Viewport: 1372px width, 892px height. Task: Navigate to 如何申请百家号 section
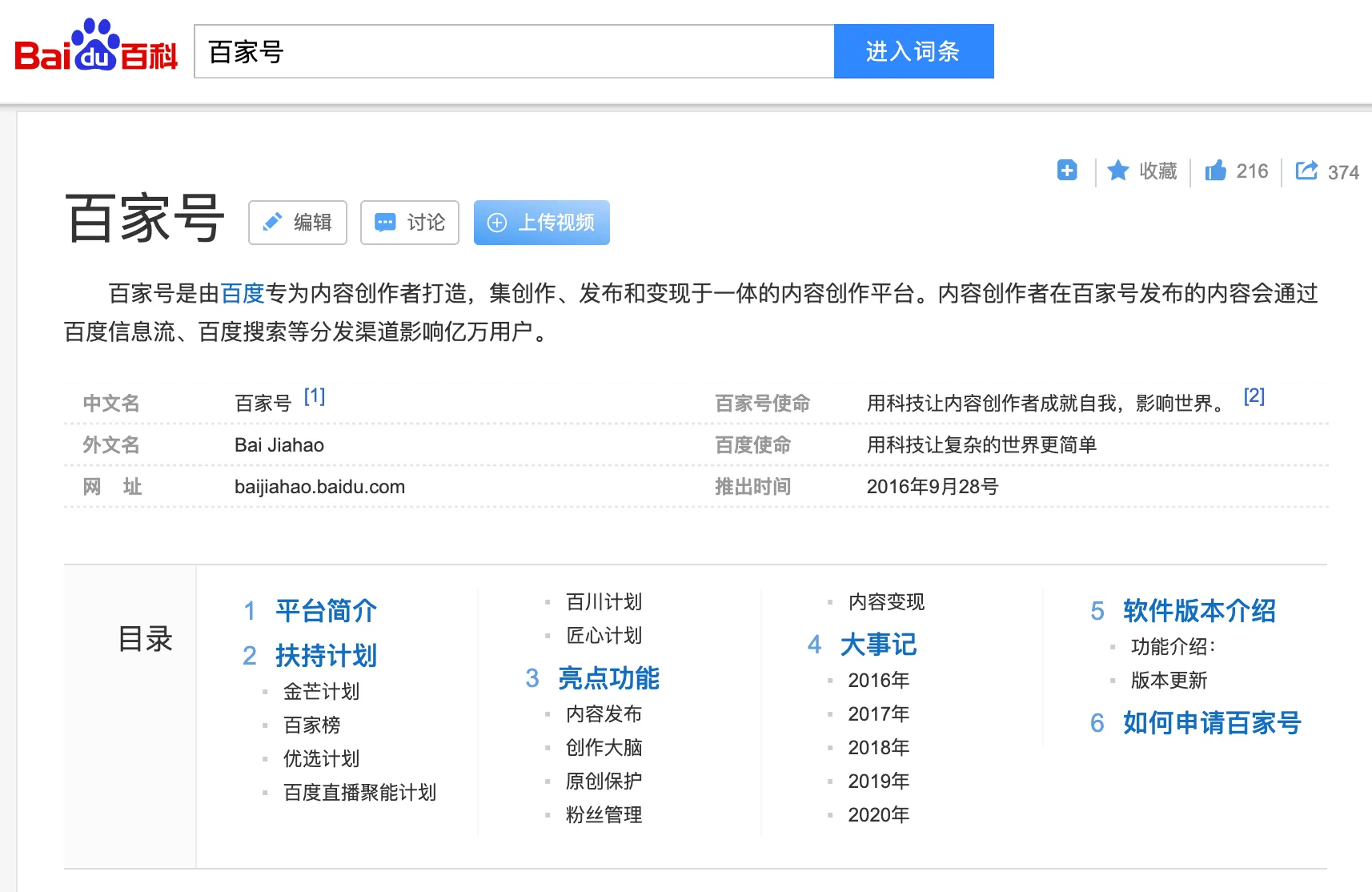(x=1211, y=723)
